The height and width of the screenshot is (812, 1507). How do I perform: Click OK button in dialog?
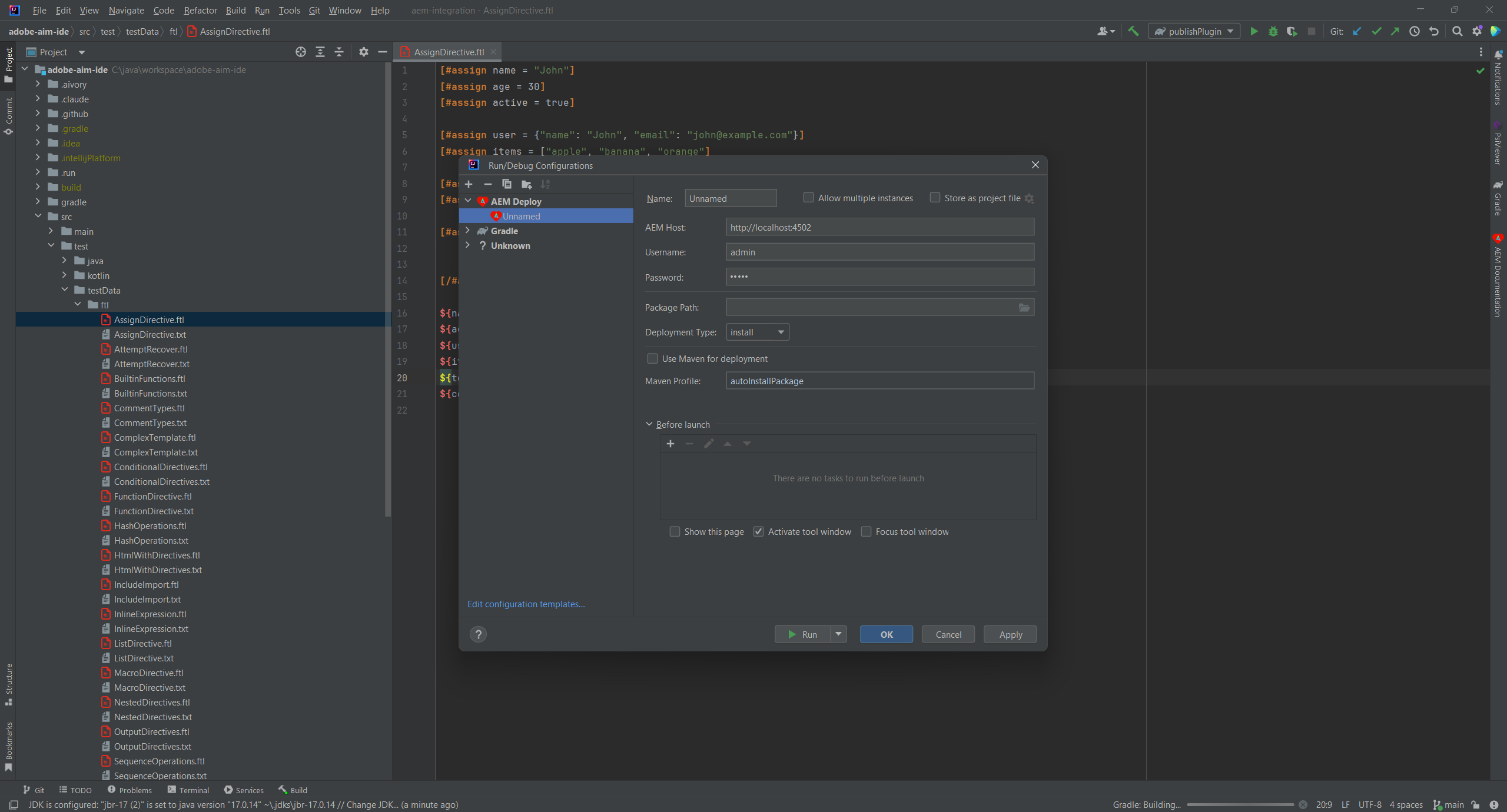coord(887,634)
